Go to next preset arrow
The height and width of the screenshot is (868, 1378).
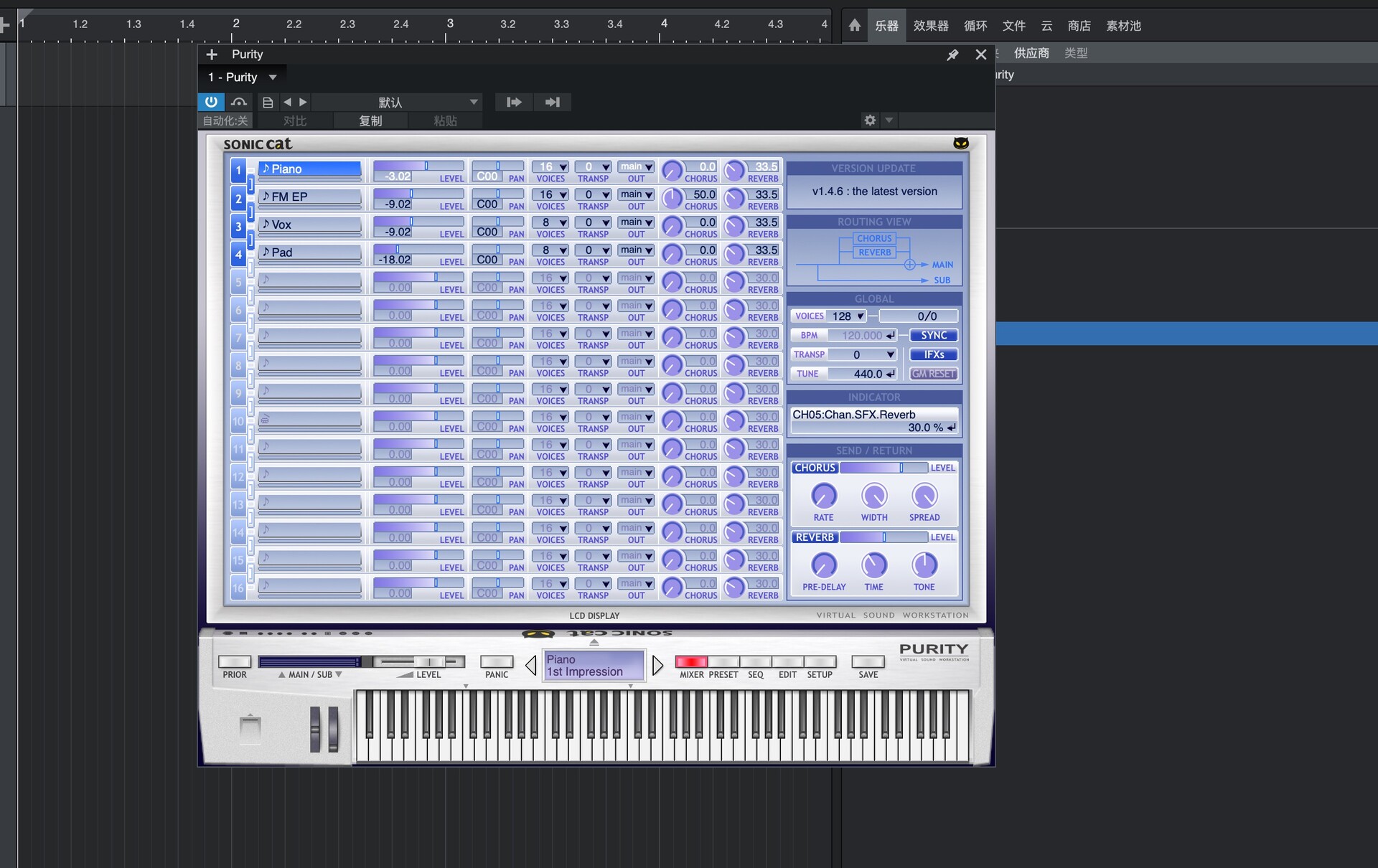303,102
